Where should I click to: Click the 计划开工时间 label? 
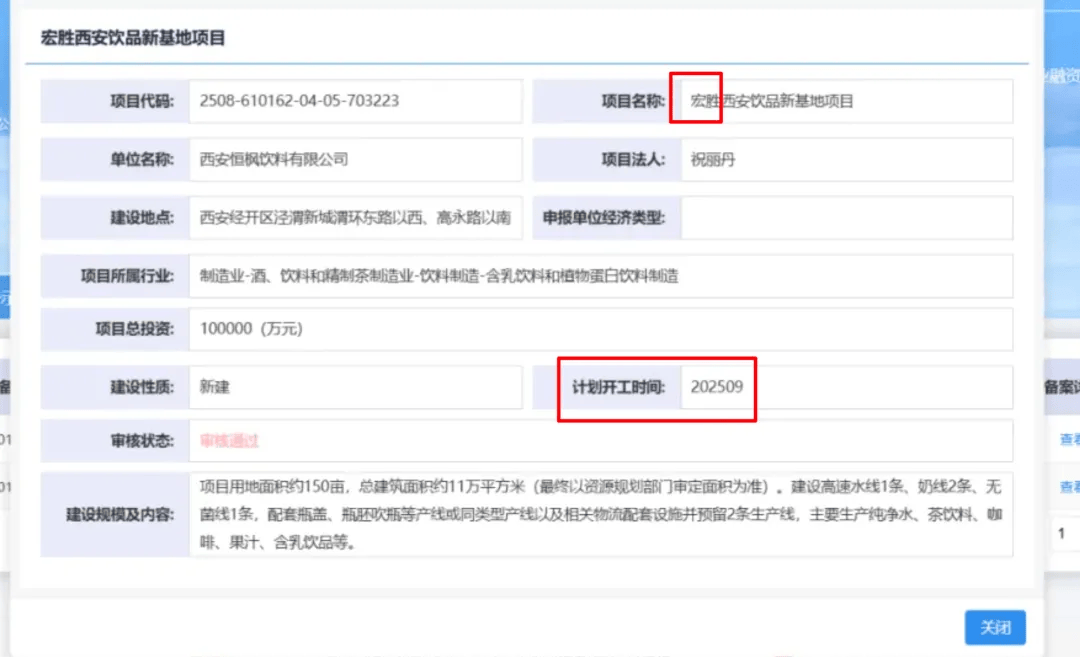[x=619, y=387]
